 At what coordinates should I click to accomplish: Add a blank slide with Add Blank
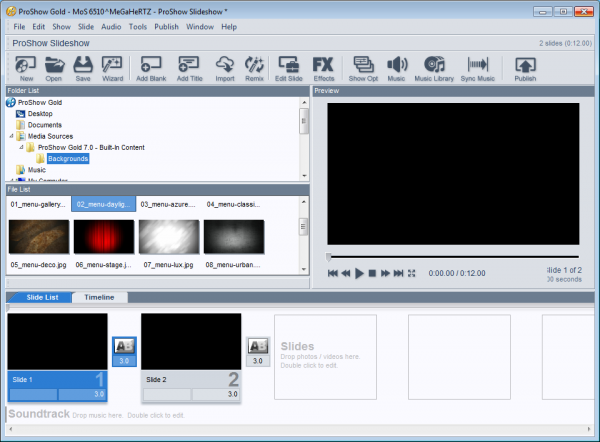[x=151, y=69]
